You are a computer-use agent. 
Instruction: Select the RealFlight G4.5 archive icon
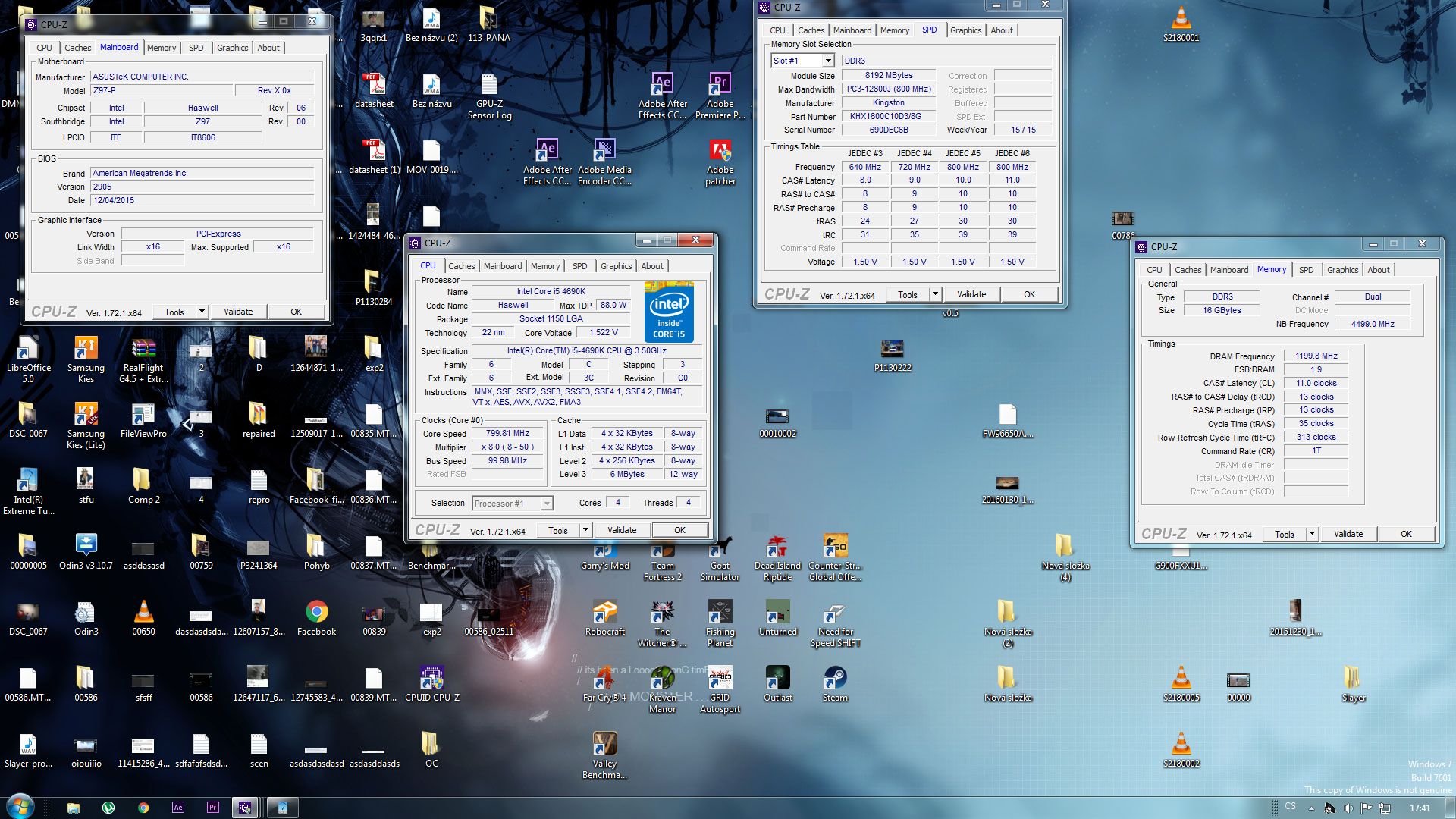(143, 359)
